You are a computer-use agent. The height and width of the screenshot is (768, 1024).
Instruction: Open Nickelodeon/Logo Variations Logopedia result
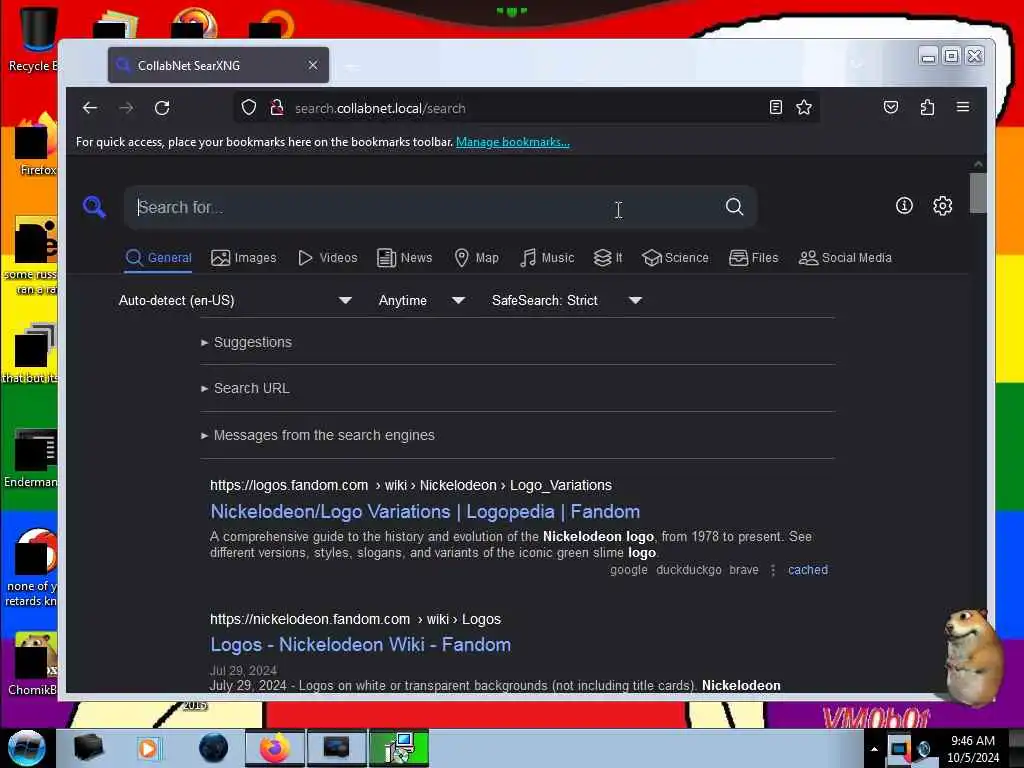pos(425,511)
